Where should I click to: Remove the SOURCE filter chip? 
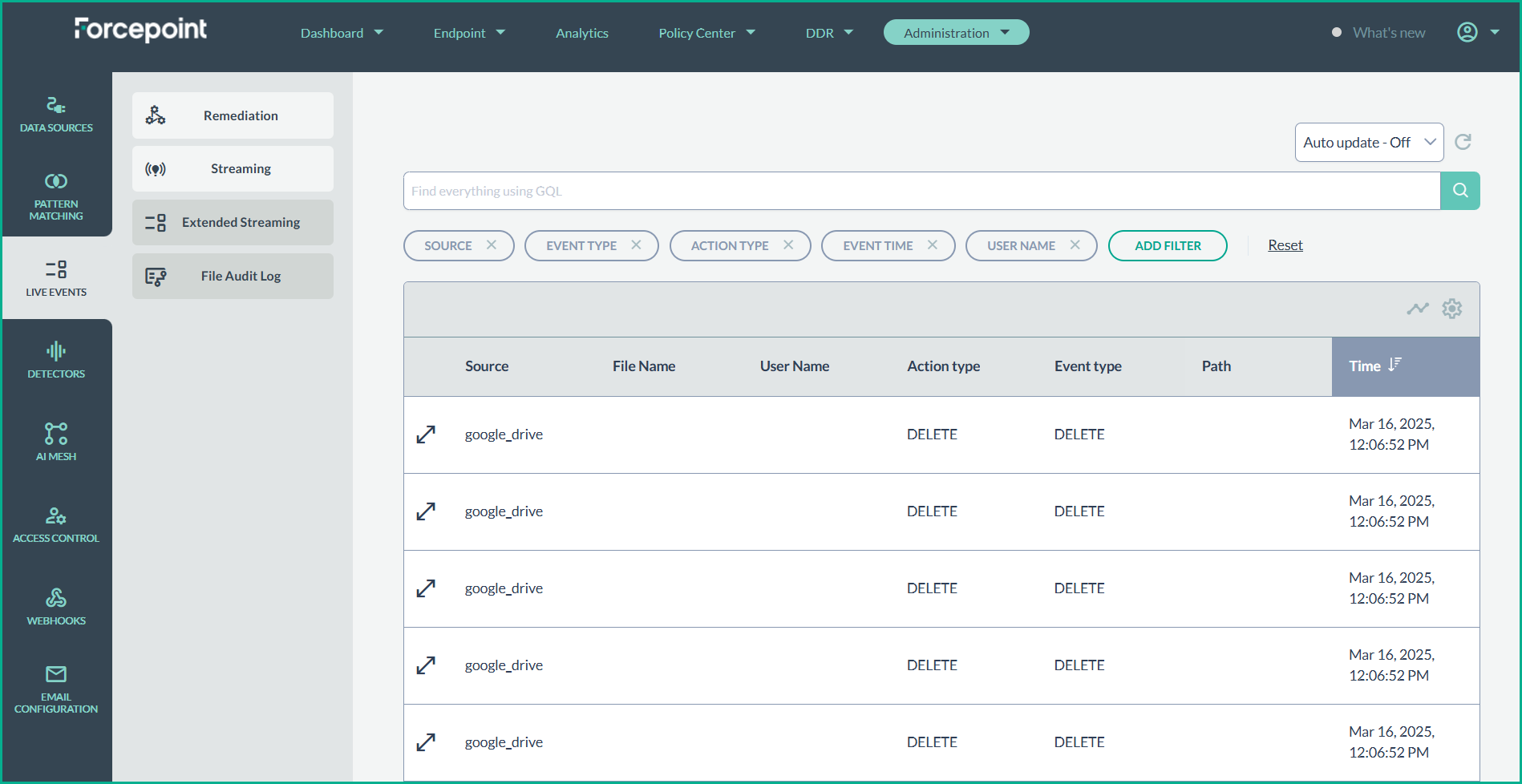pyautogui.click(x=492, y=245)
